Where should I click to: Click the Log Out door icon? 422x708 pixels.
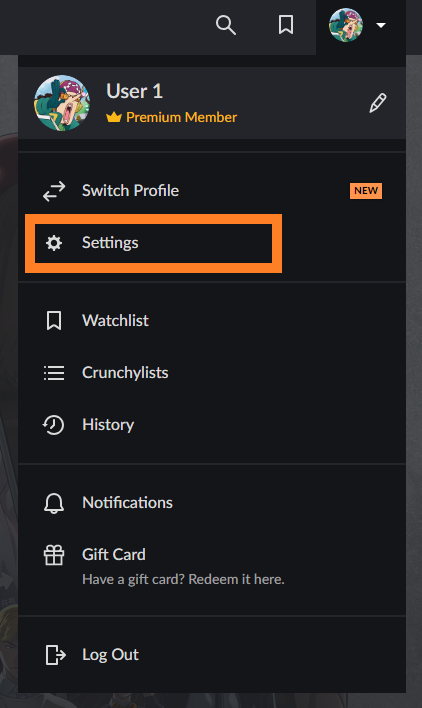point(56,655)
